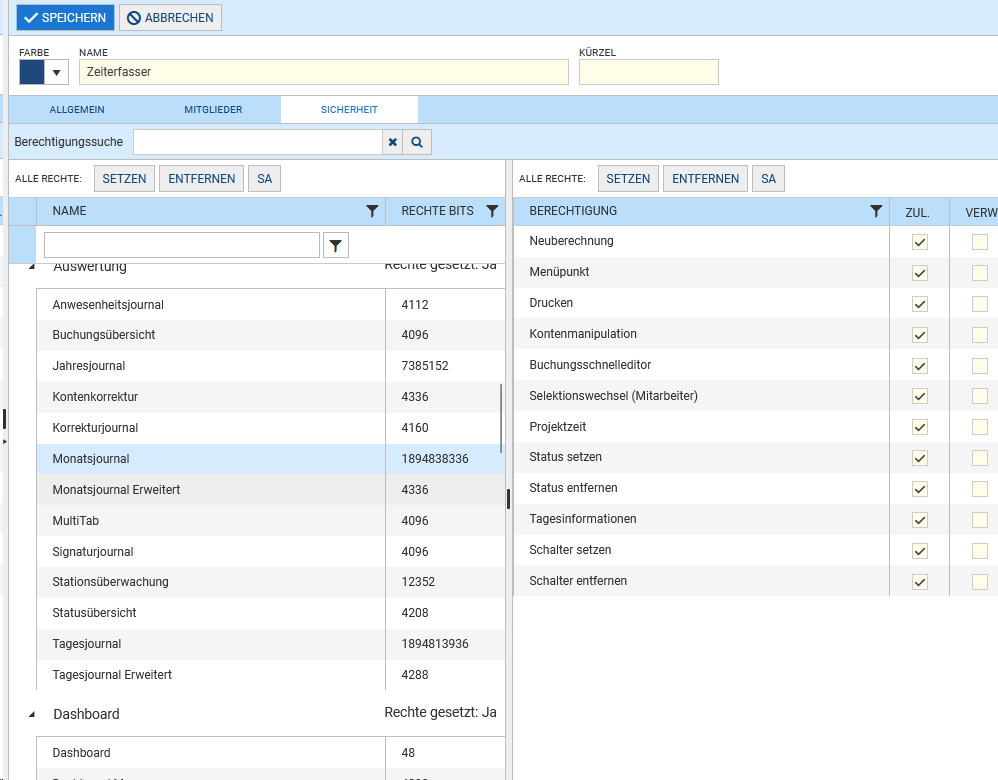Click the ZUL. column header
The width and height of the screenshot is (998, 780).
pos(917,213)
